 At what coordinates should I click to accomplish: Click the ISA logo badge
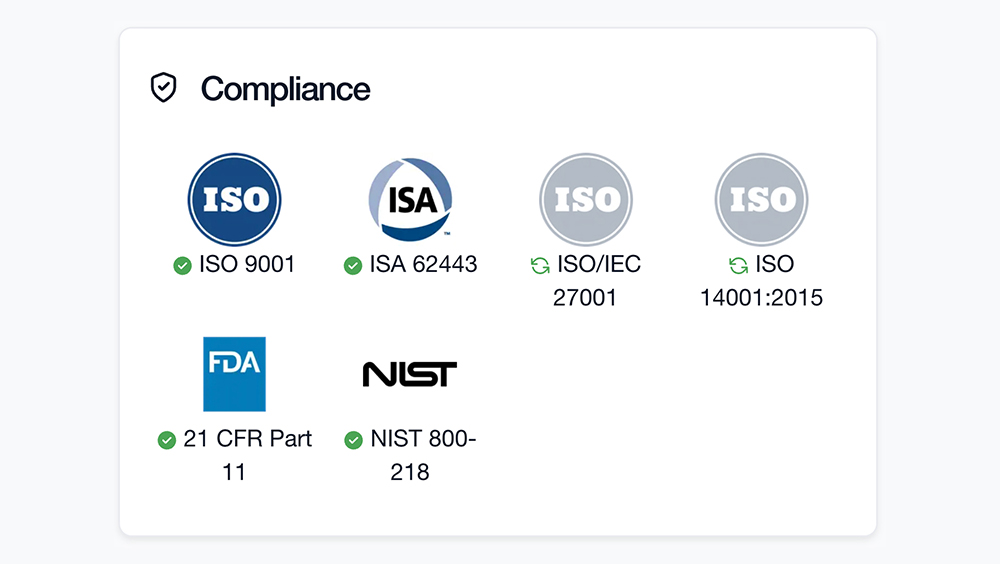[410, 199]
